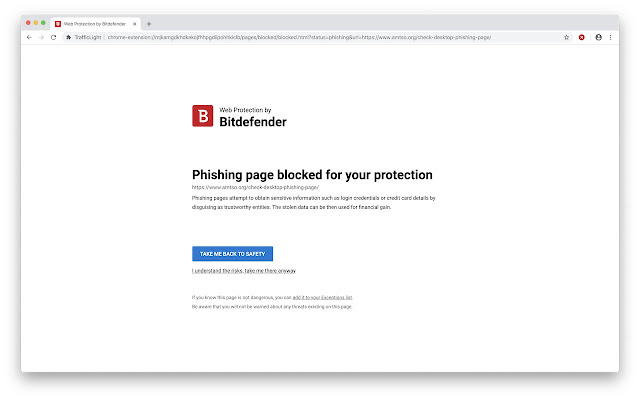The height and width of the screenshot is (400, 640).
Task: Reload the blocked page
Action: tap(53, 37)
